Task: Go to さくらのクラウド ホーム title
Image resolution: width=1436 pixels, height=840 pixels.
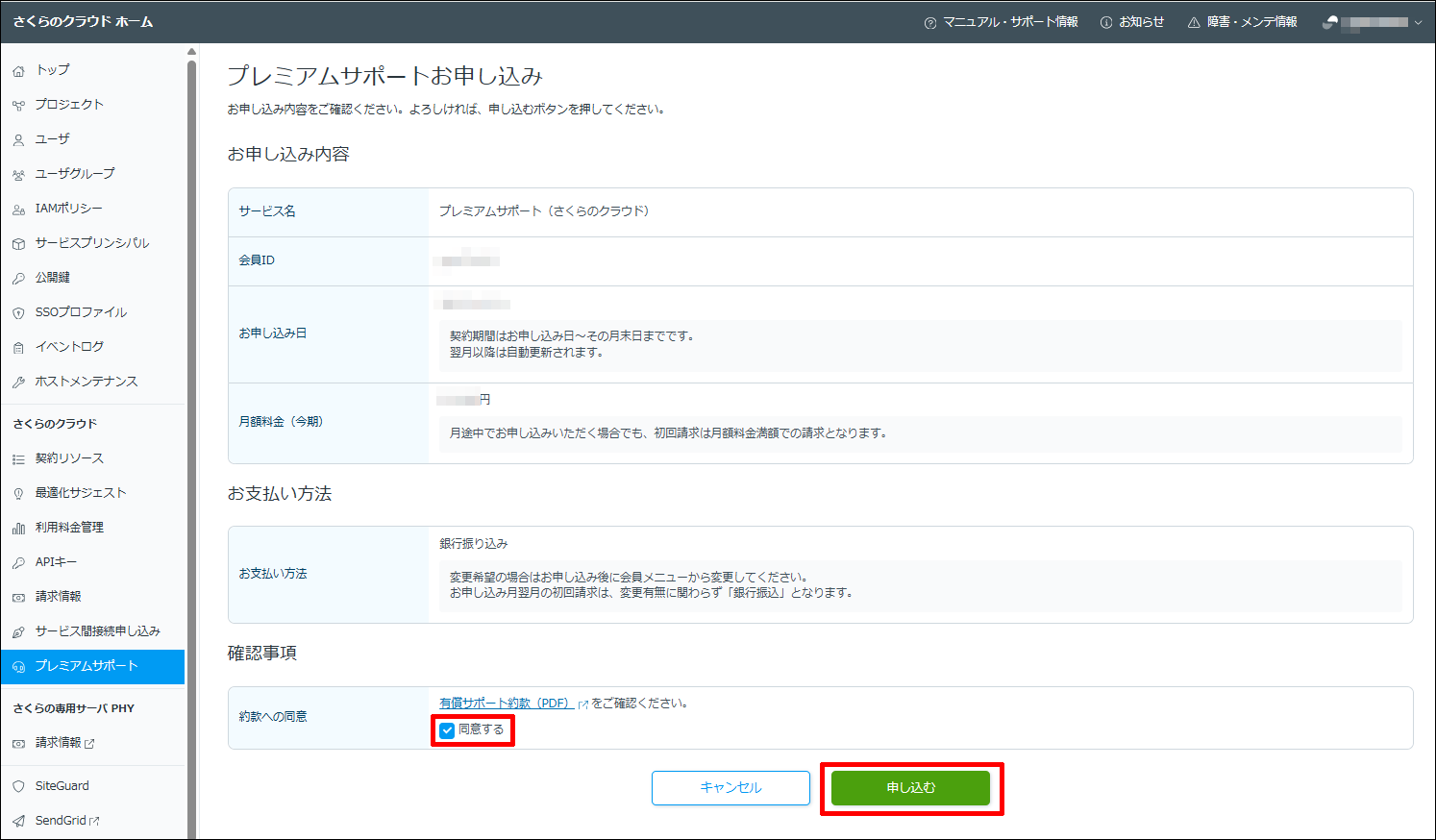Action: (83, 22)
